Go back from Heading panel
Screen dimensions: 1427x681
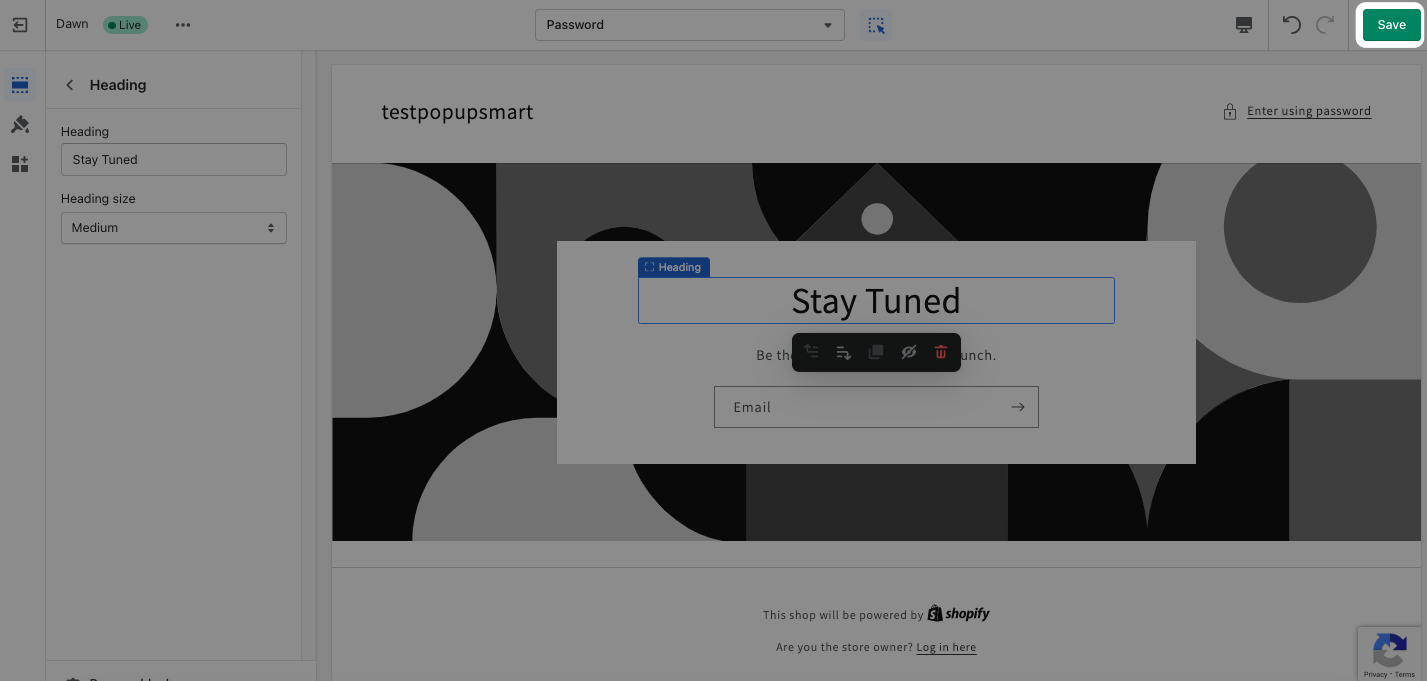70,85
